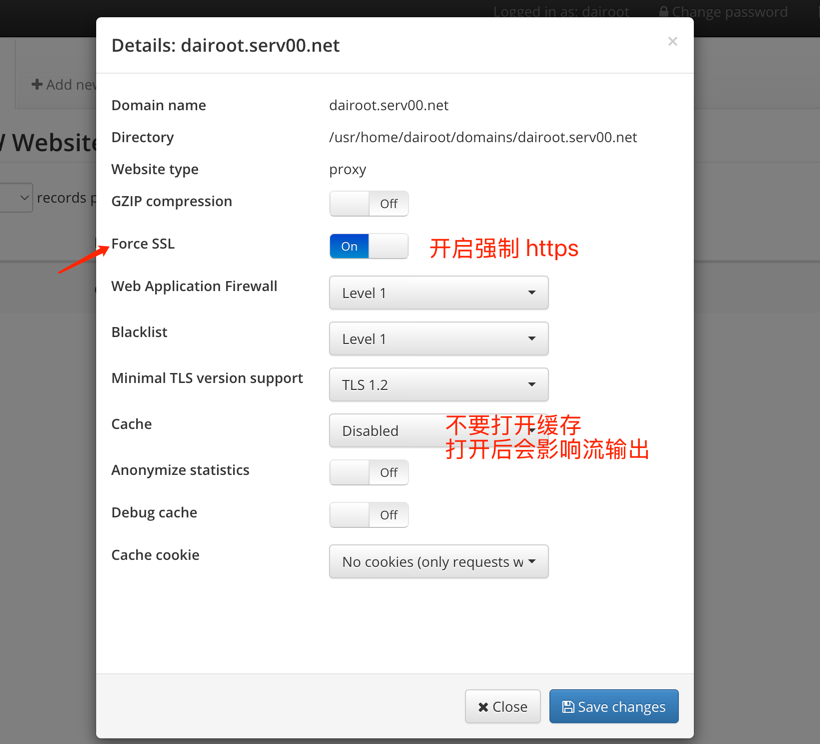Open the Web Application Firewall level dropdown
The width and height of the screenshot is (820, 744).
[x=438, y=292]
